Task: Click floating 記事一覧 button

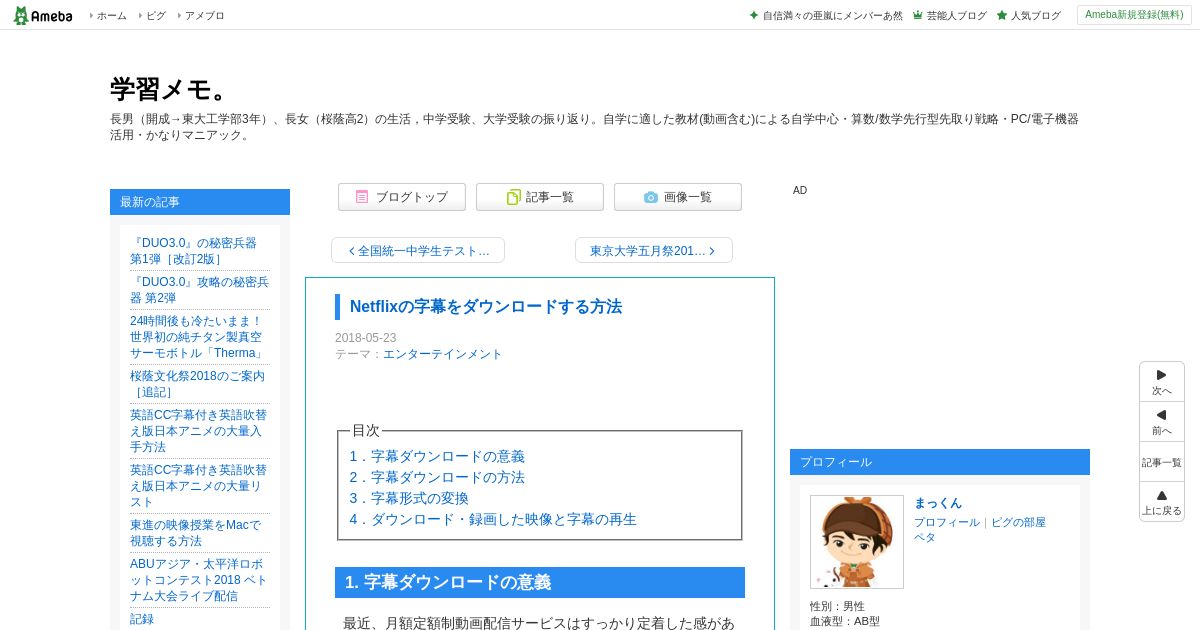Action: (x=1162, y=462)
